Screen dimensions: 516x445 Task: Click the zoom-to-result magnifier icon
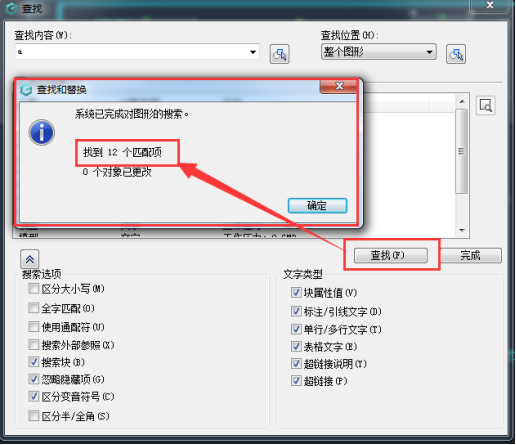(x=485, y=106)
